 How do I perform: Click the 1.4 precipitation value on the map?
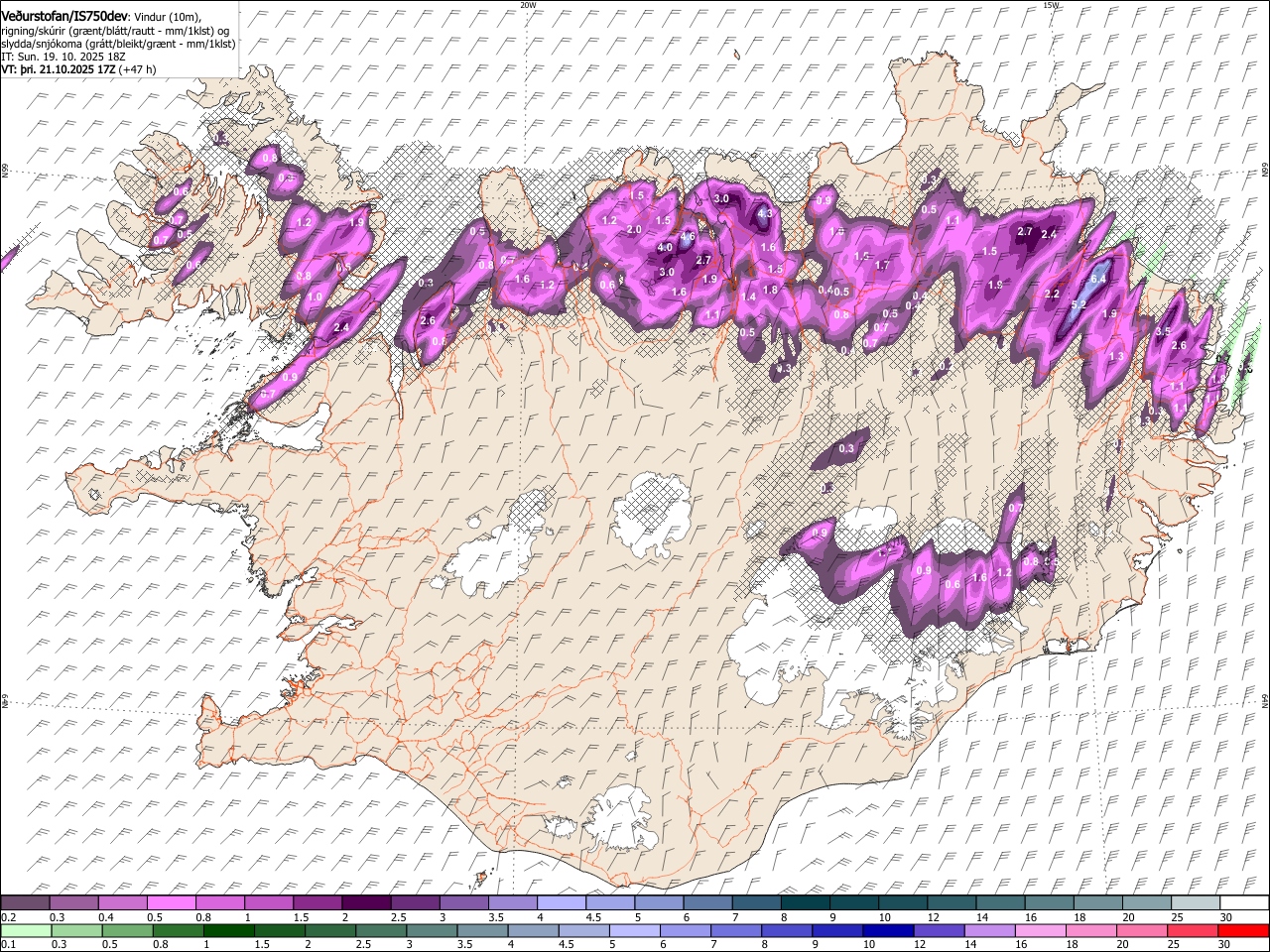point(749,297)
